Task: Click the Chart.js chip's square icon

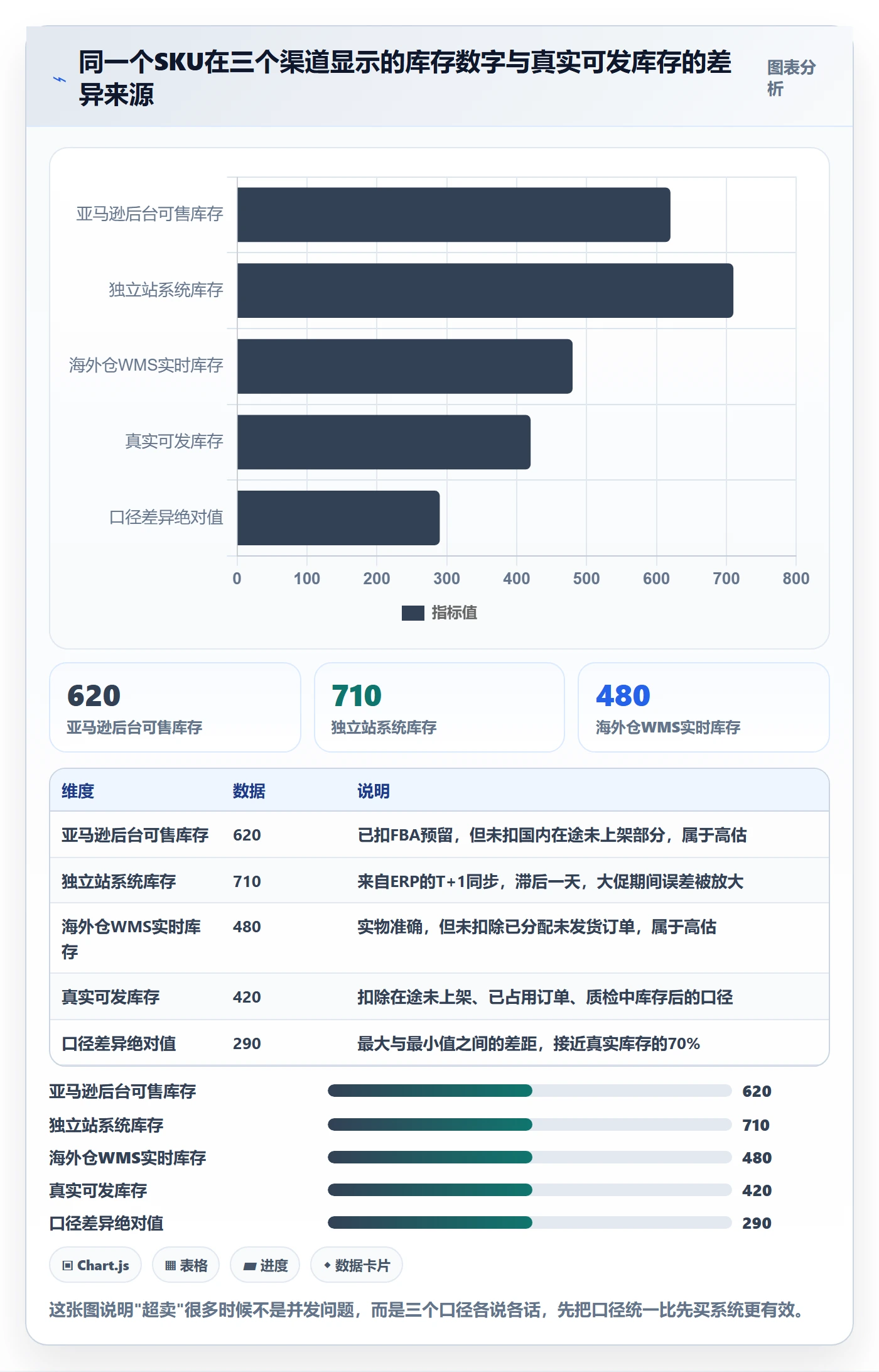Action: tap(68, 1265)
